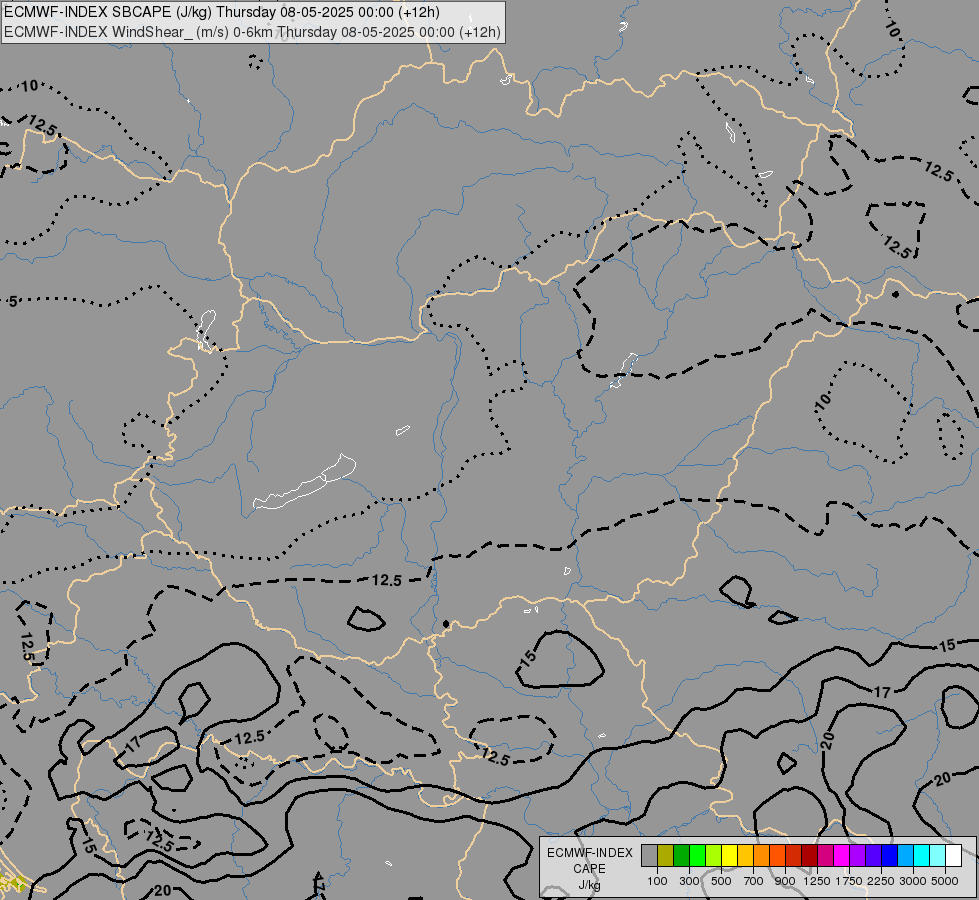This screenshot has height=900, width=979.
Task: Click the legend label "900"
Action: coord(785,881)
